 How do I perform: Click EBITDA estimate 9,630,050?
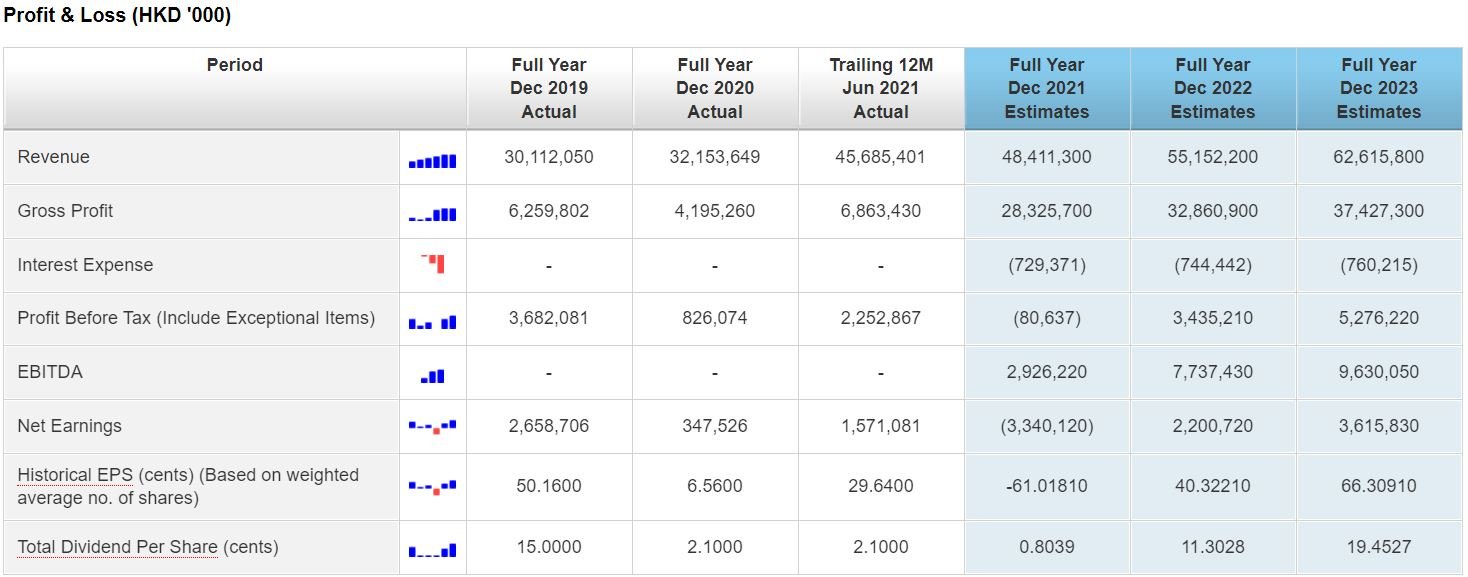1379,372
